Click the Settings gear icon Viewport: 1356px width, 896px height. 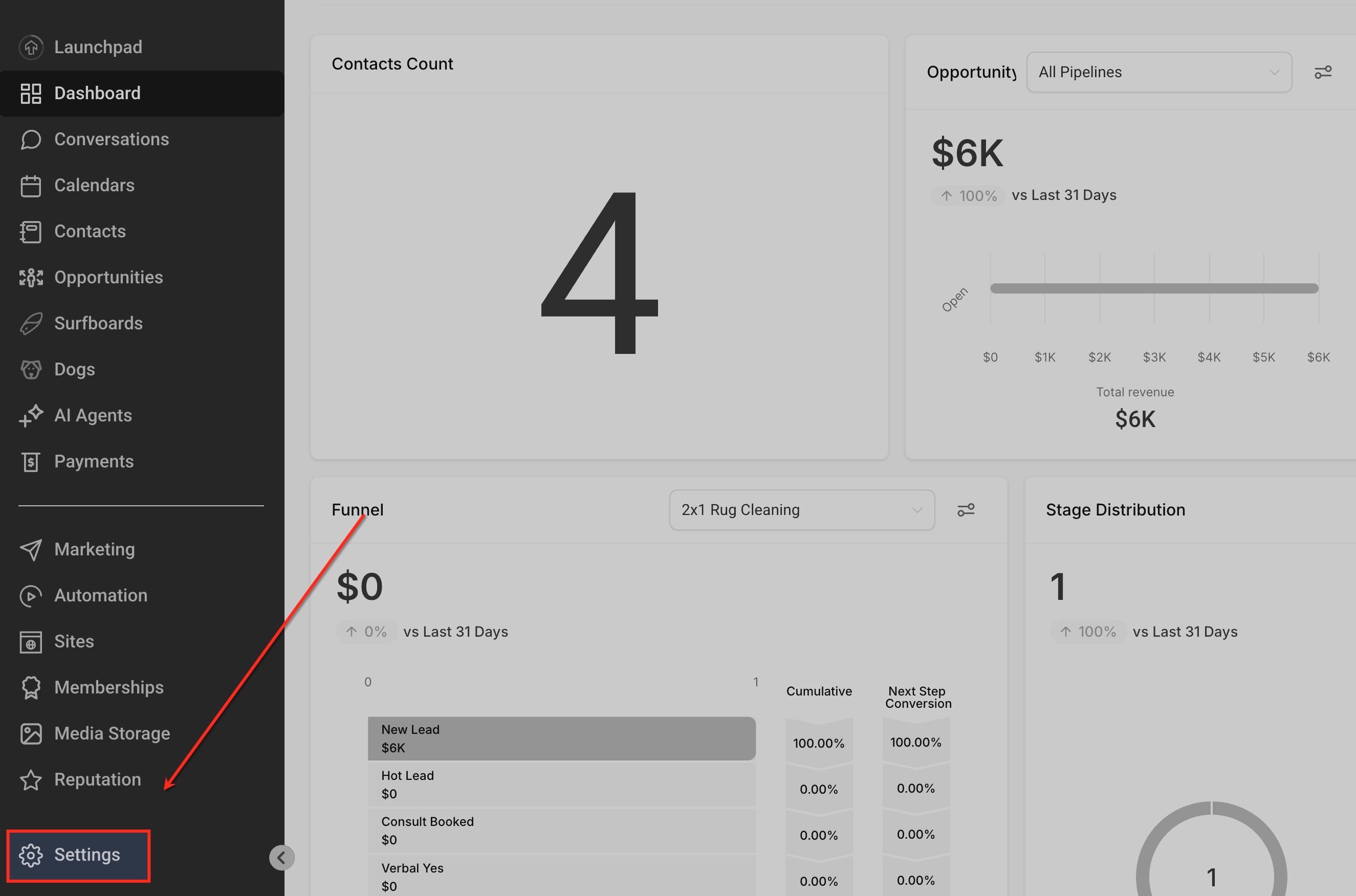[31, 855]
